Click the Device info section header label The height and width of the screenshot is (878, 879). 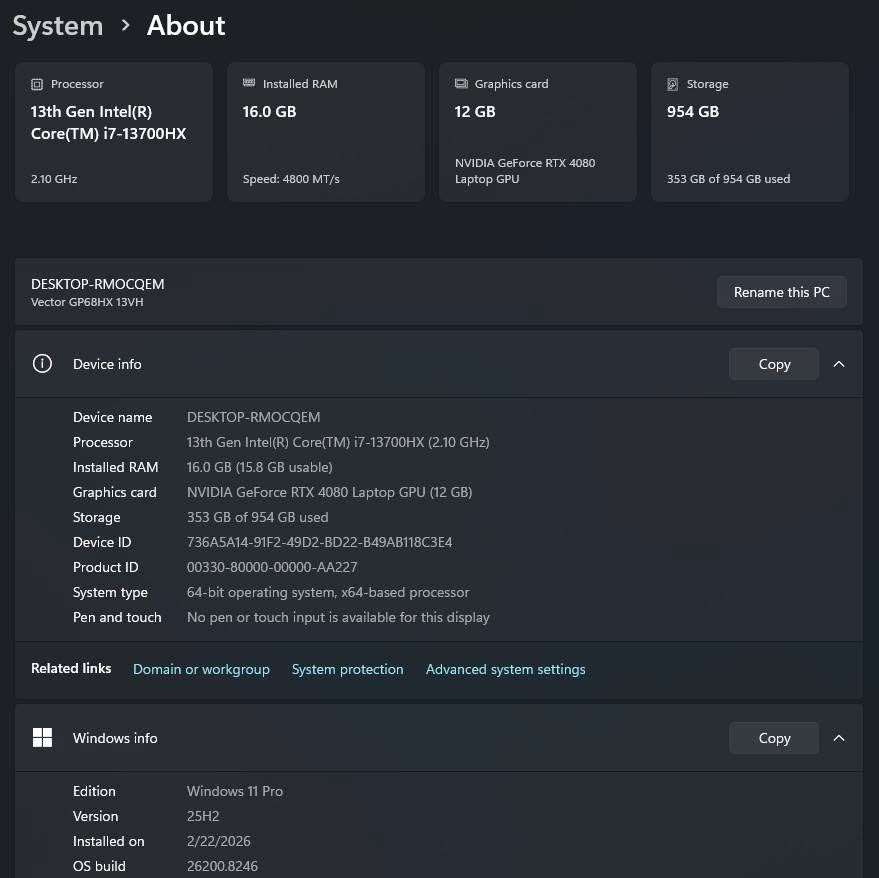[107, 364]
